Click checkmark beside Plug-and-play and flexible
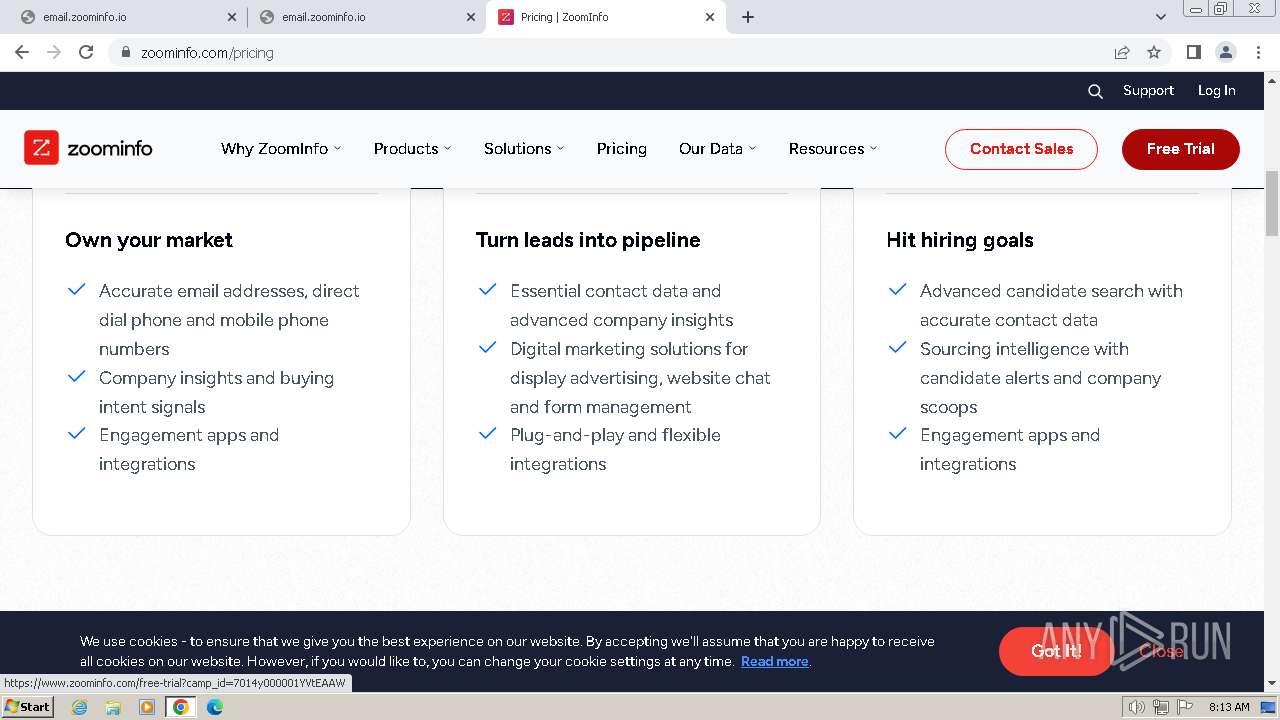 [x=487, y=434]
